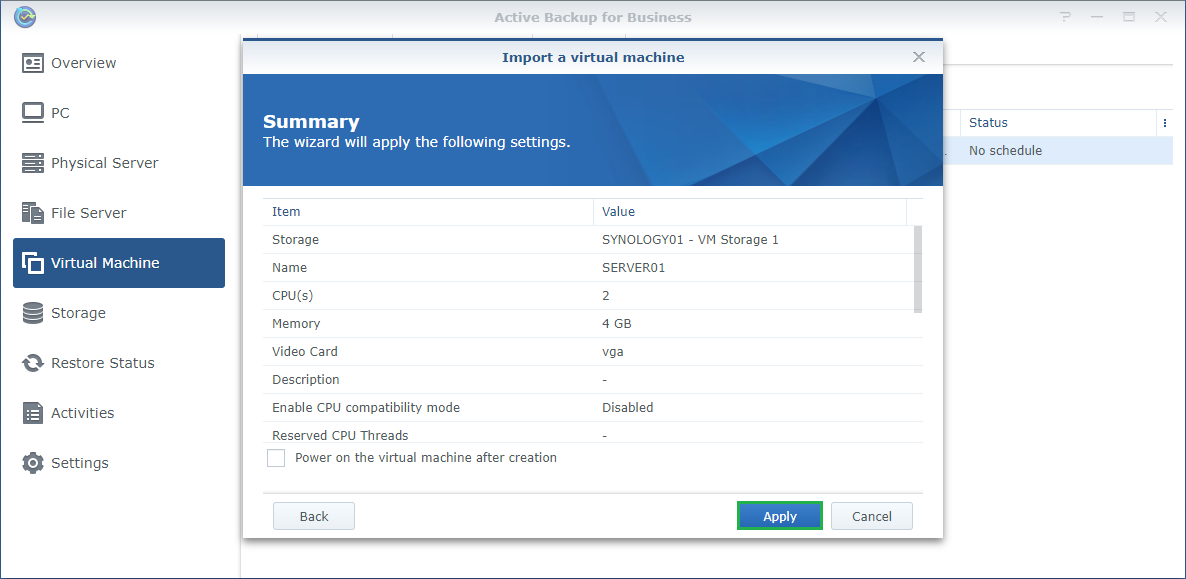
Task: Select Virtual Machine in the sidebar
Action: (x=119, y=263)
